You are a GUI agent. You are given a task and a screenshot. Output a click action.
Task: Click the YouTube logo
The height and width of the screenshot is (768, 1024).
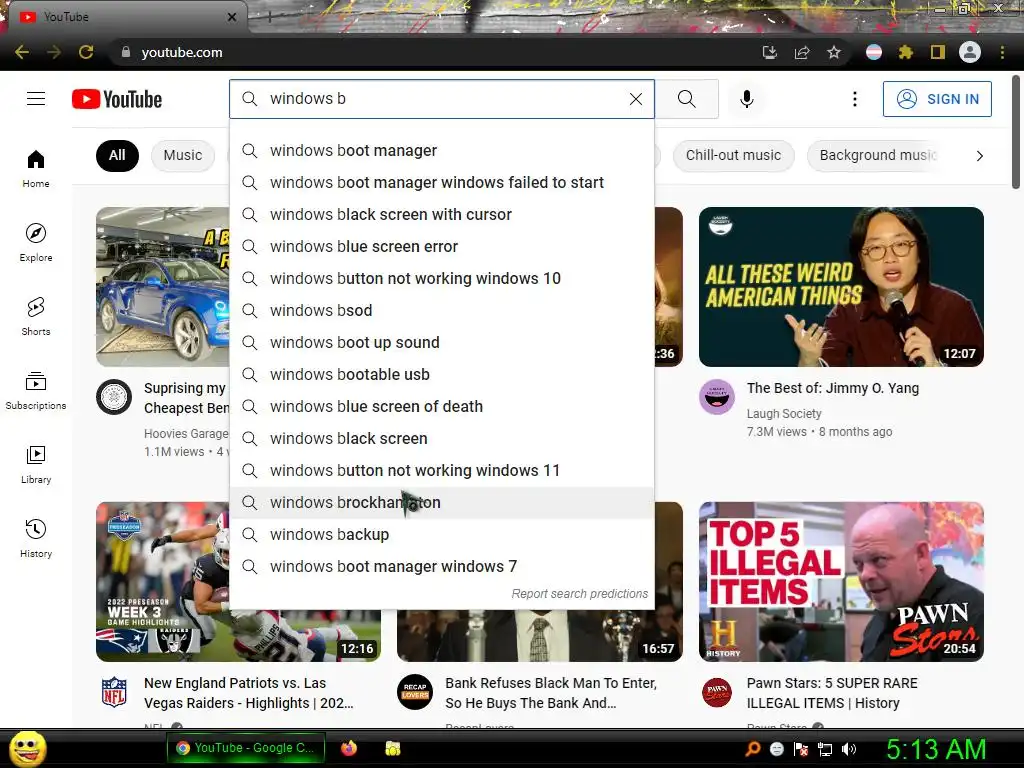click(x=117, y=99)
